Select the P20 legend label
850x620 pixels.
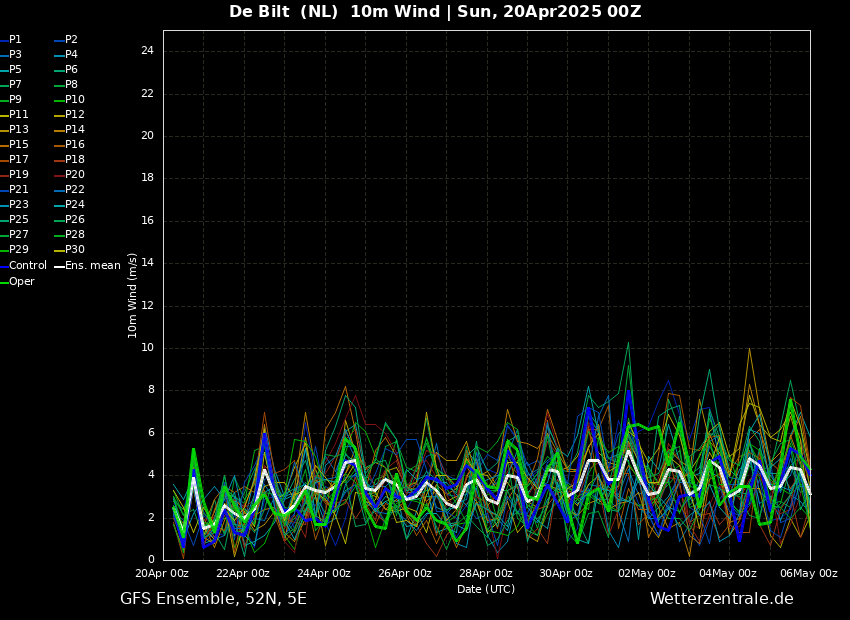pos(70,175)
